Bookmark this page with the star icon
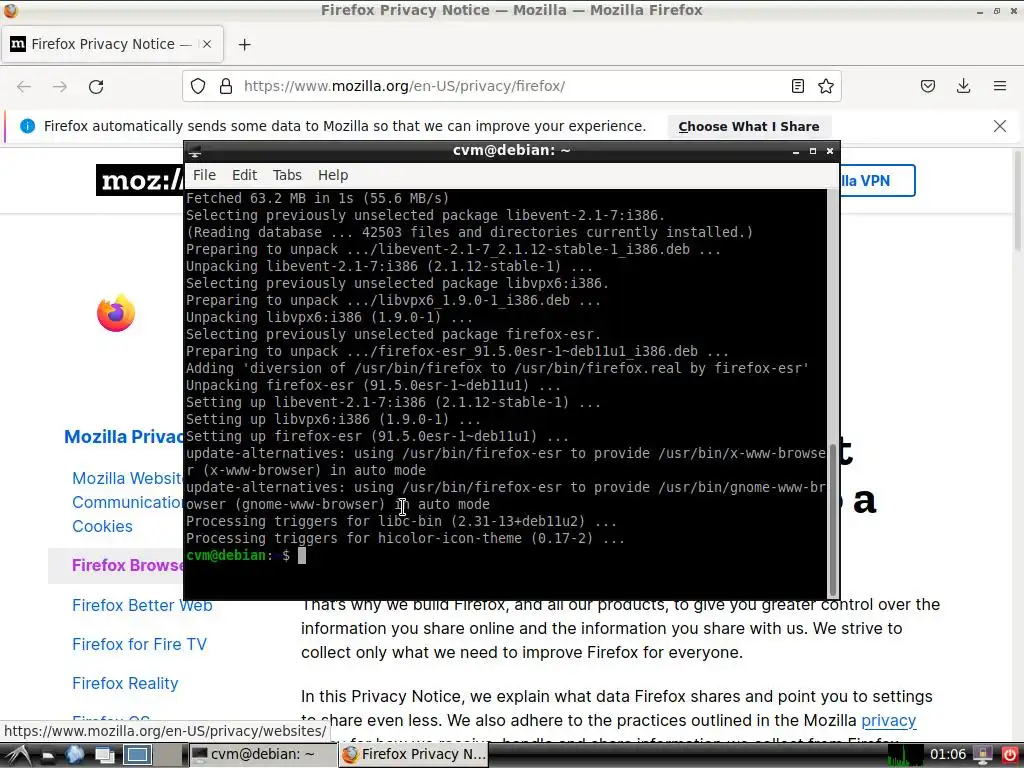Viewport: 1024px width, 768px height. pos(825,86)
